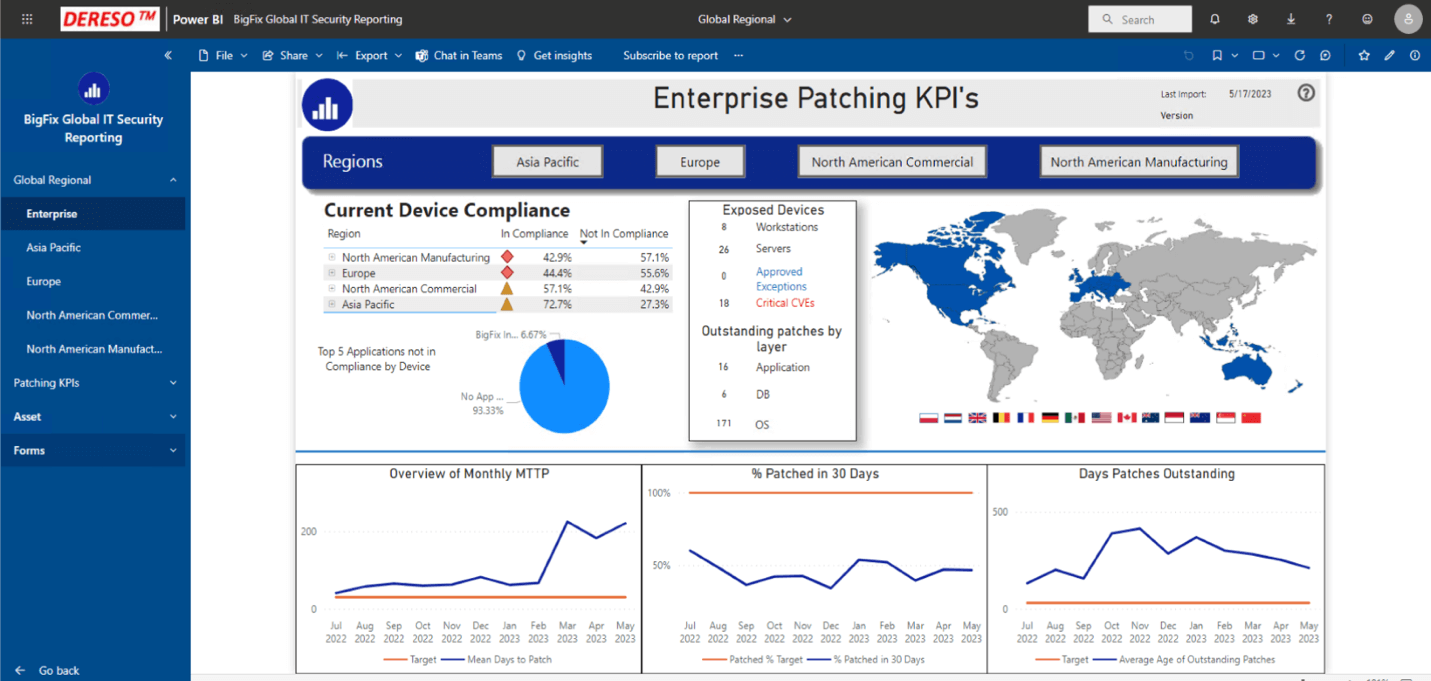Image resolution: width=1431 pixels, height=681 pixels.
Task: Open the Global Regional title dropdown
Action: pyautogui.click(x=744, y=19)
